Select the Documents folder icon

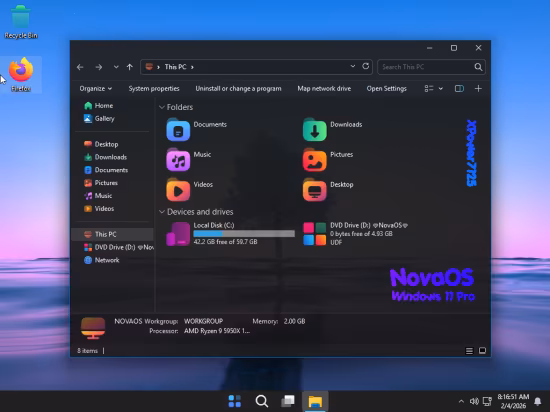tap(178, 130)
